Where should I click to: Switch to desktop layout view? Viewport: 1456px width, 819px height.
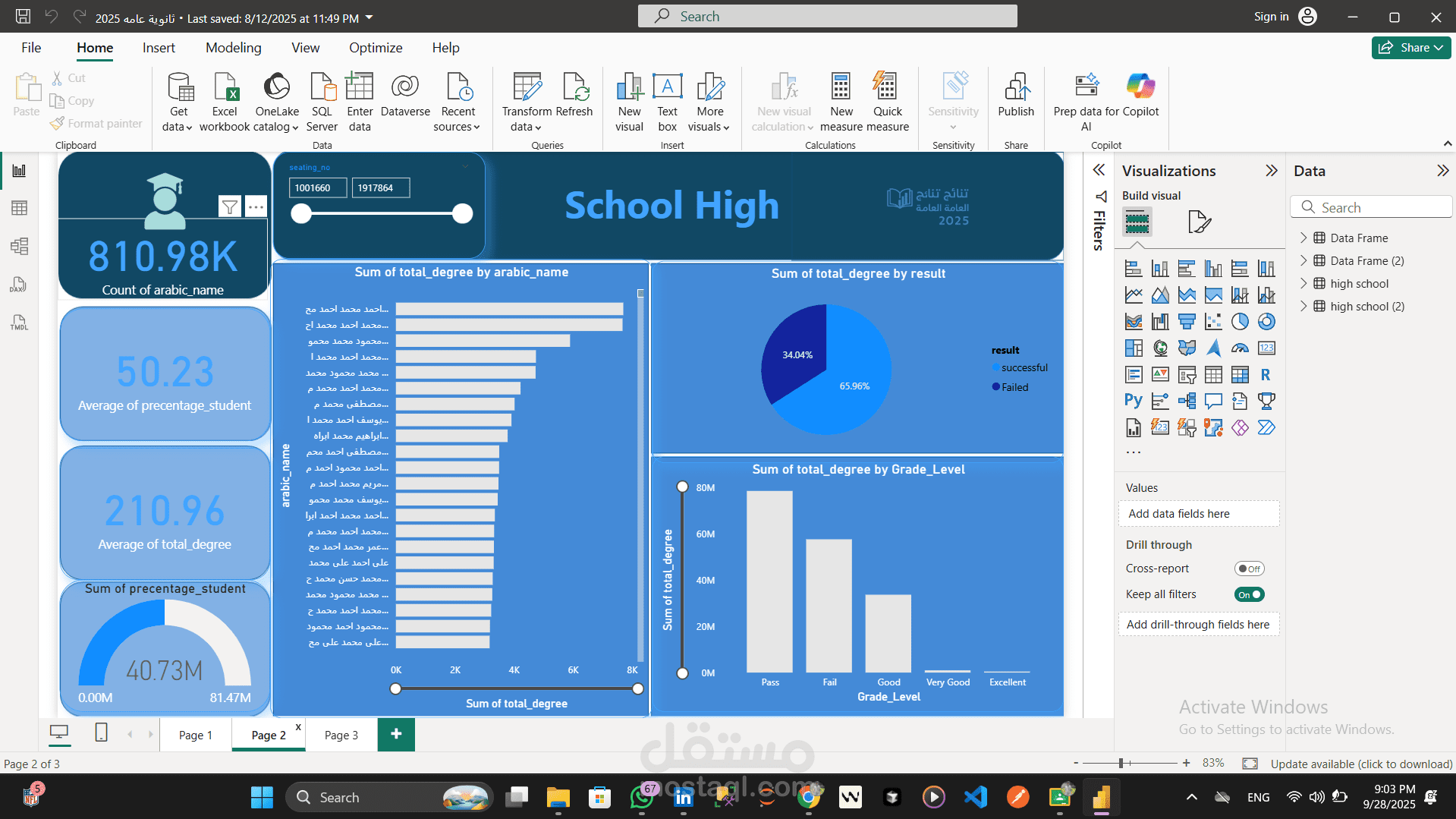pos(59,732)
